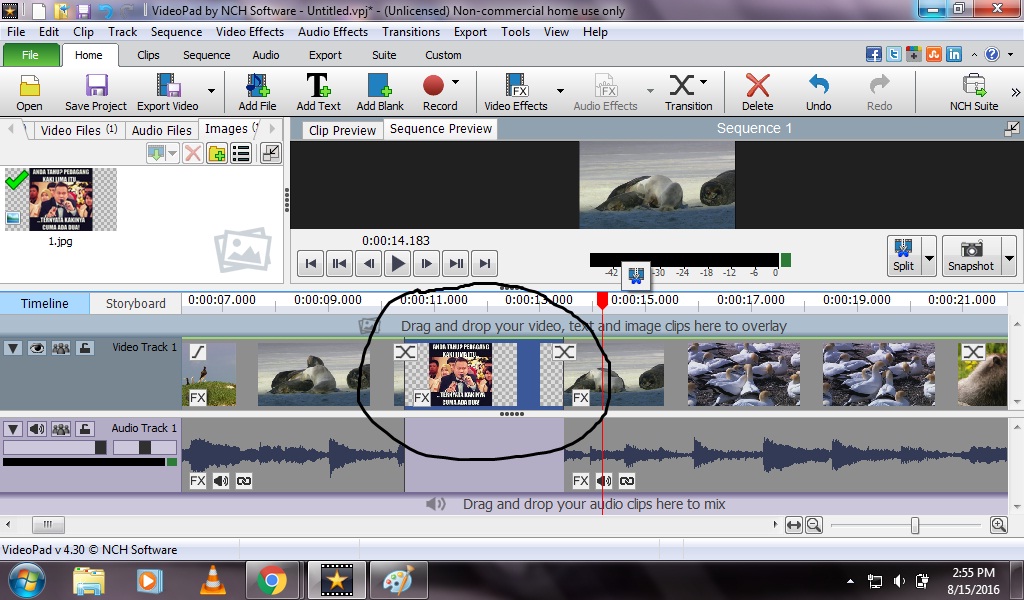Click the LinkedIn share icon

pos(954,54)
